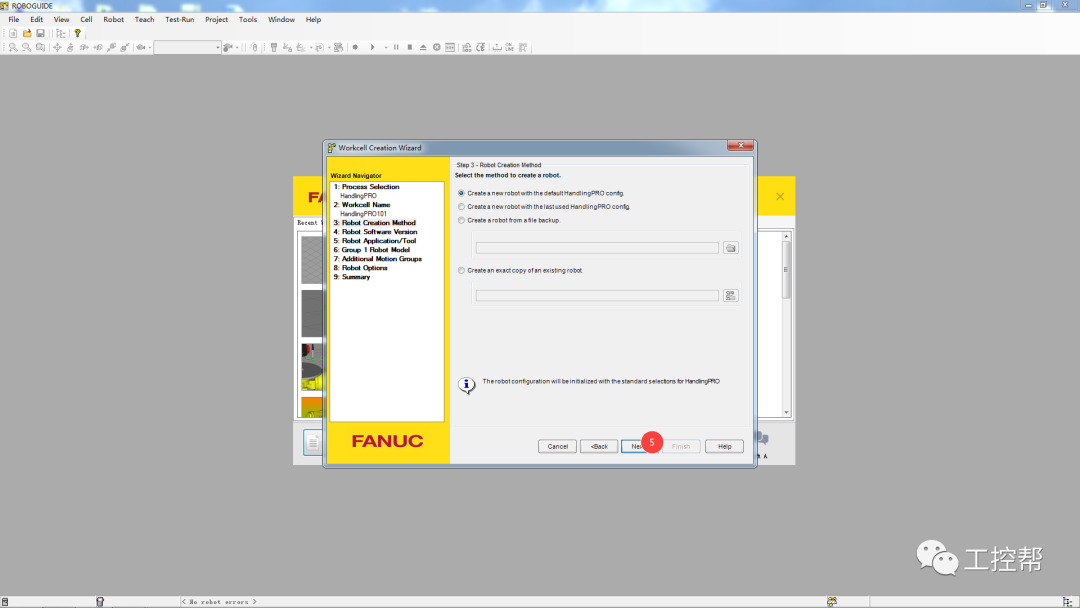Open the help pointer icon in the toolbar
1080x608 pixels.
(78, 33)
